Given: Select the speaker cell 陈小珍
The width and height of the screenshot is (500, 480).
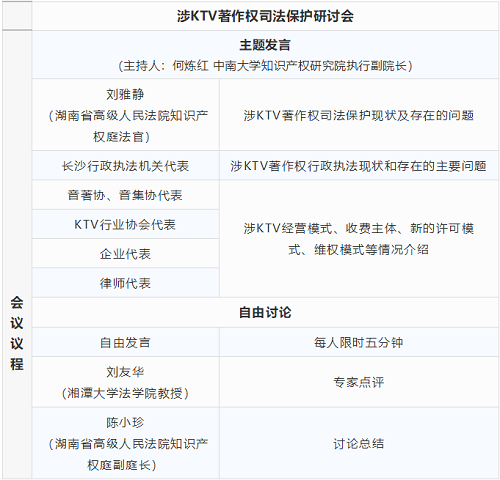Looking at the screenshot, I should pyautogui.click(x=126, y=443).
